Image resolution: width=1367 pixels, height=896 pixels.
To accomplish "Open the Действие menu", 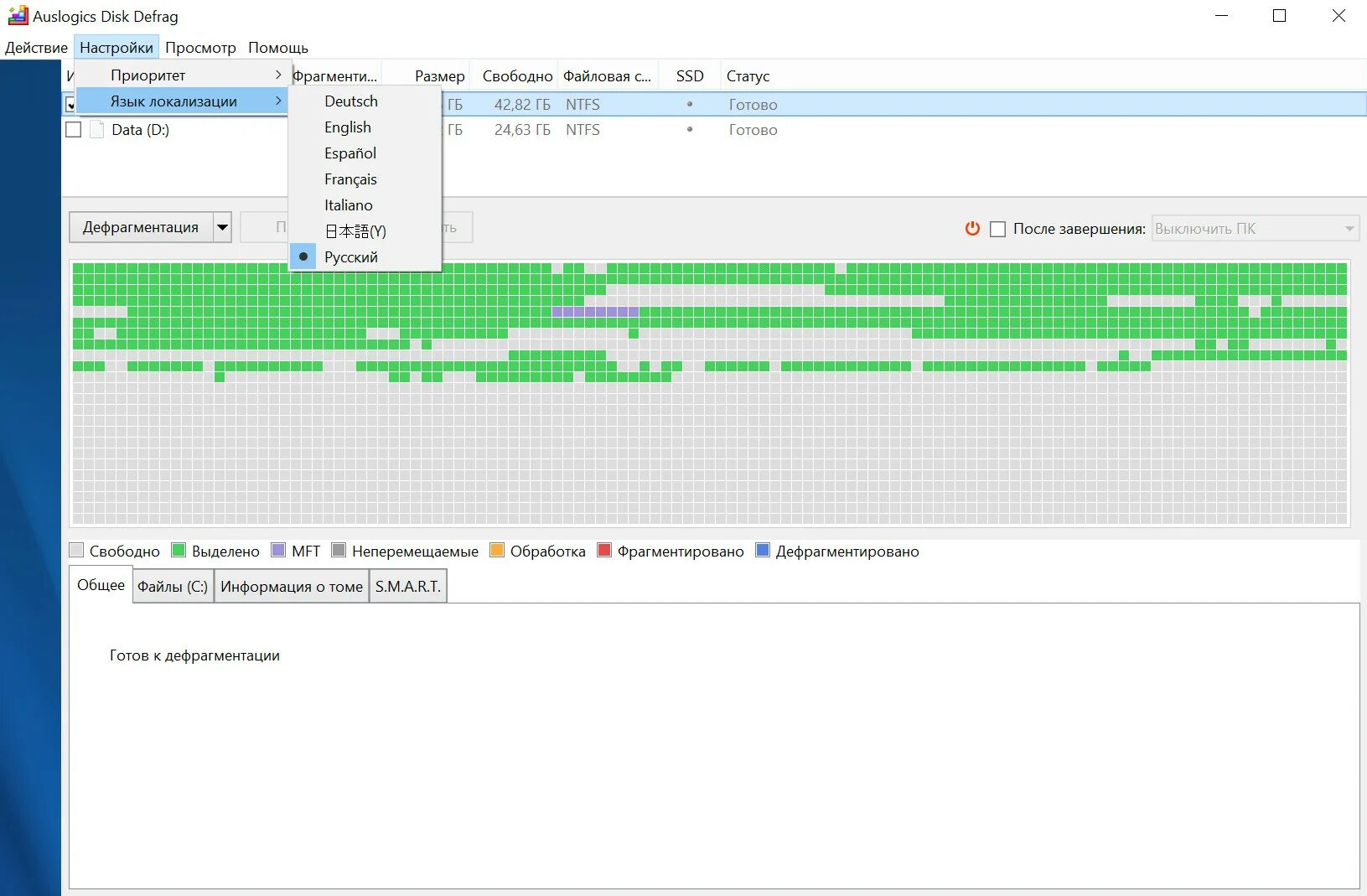I will [x=36, y=48].
